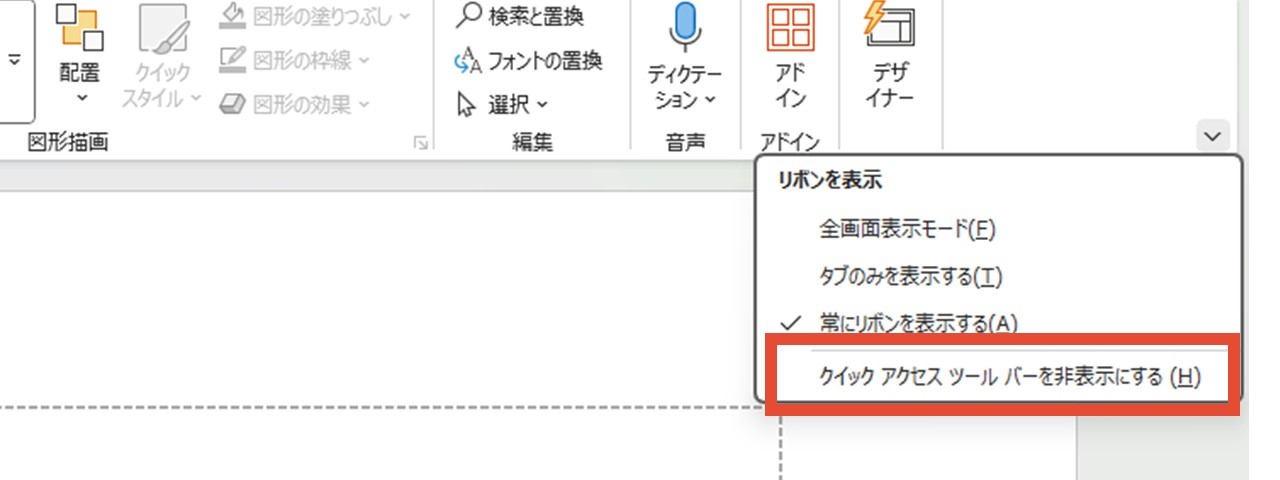1280x480 pixels.
Task: Expand the shapes gallery more arrow
Action: (x=15, y=61)
